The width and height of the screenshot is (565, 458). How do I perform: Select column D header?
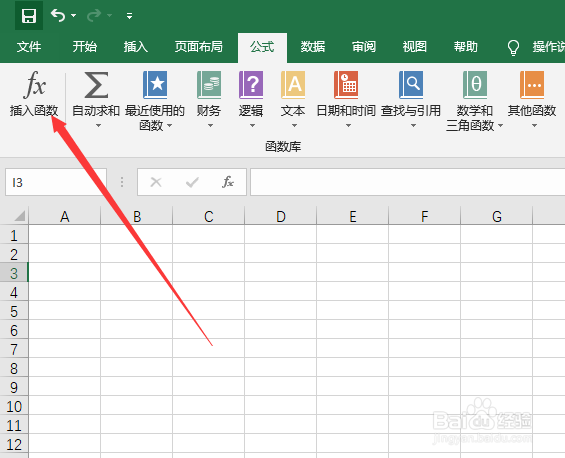click(x=281, y=216)
